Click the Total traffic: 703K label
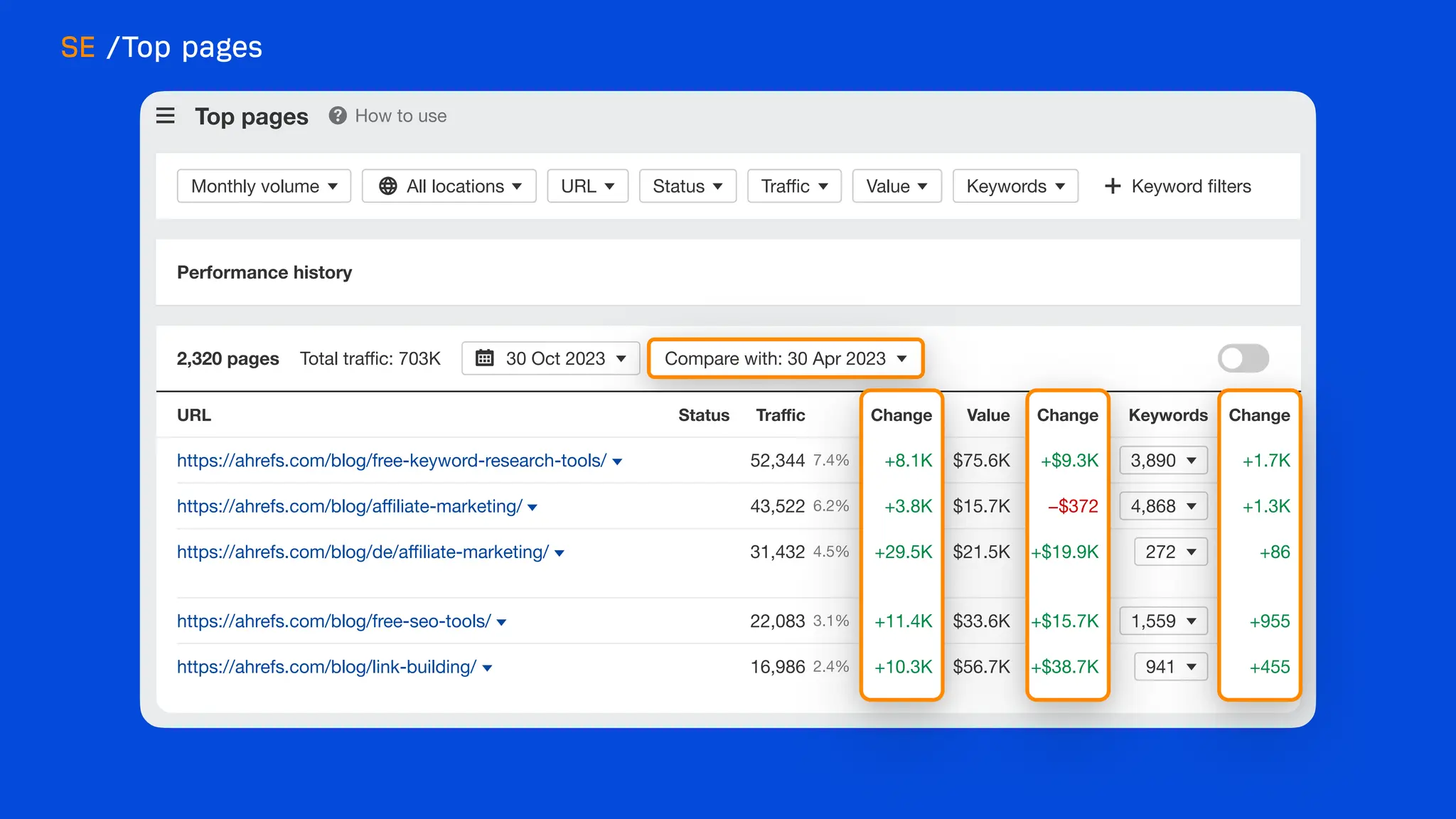 point(370,358)
